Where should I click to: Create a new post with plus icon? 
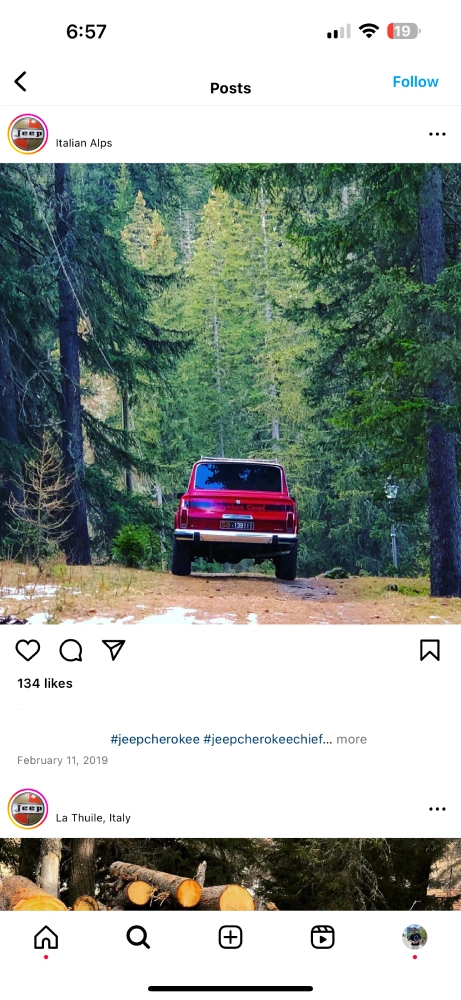tap(230, 938)
